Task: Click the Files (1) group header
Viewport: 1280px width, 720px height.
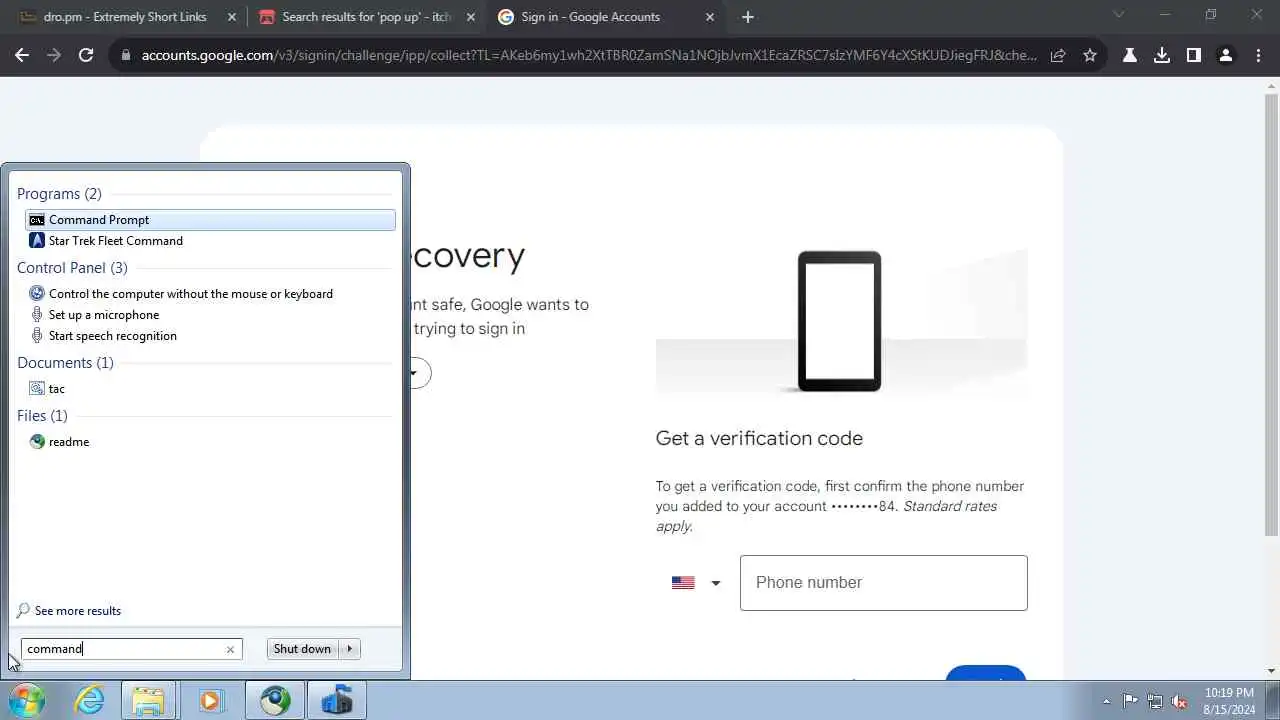Action: click(42, 416)
